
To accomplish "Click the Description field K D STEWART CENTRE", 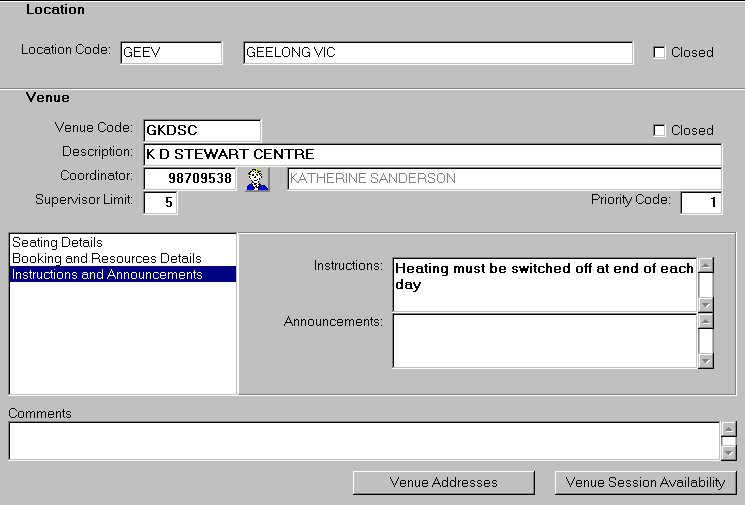I will [432, 155].
